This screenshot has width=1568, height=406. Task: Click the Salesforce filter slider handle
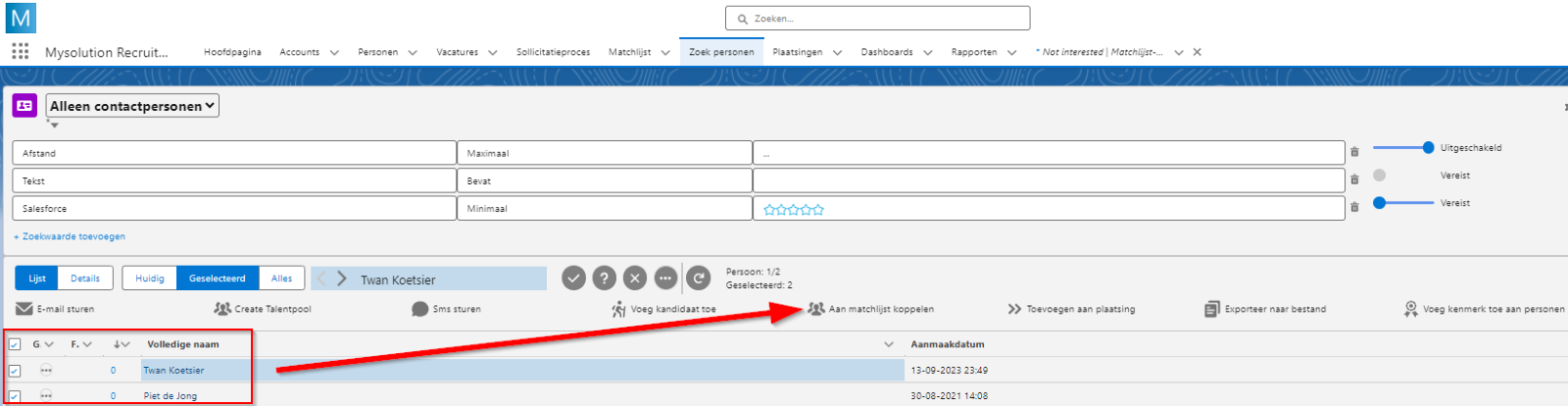[1380, 203]
